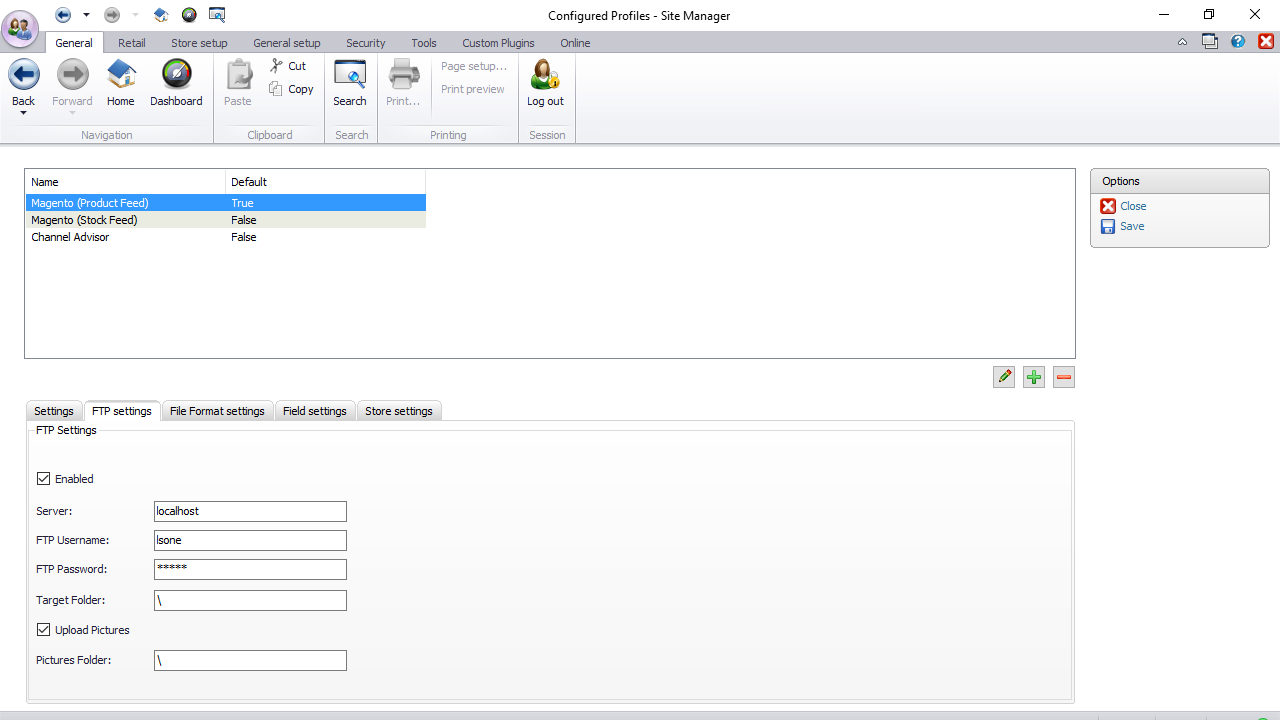This screenshot has height=720, width=1280.
Task: Click the Close link in Options
Action: tap(1133, 206)
